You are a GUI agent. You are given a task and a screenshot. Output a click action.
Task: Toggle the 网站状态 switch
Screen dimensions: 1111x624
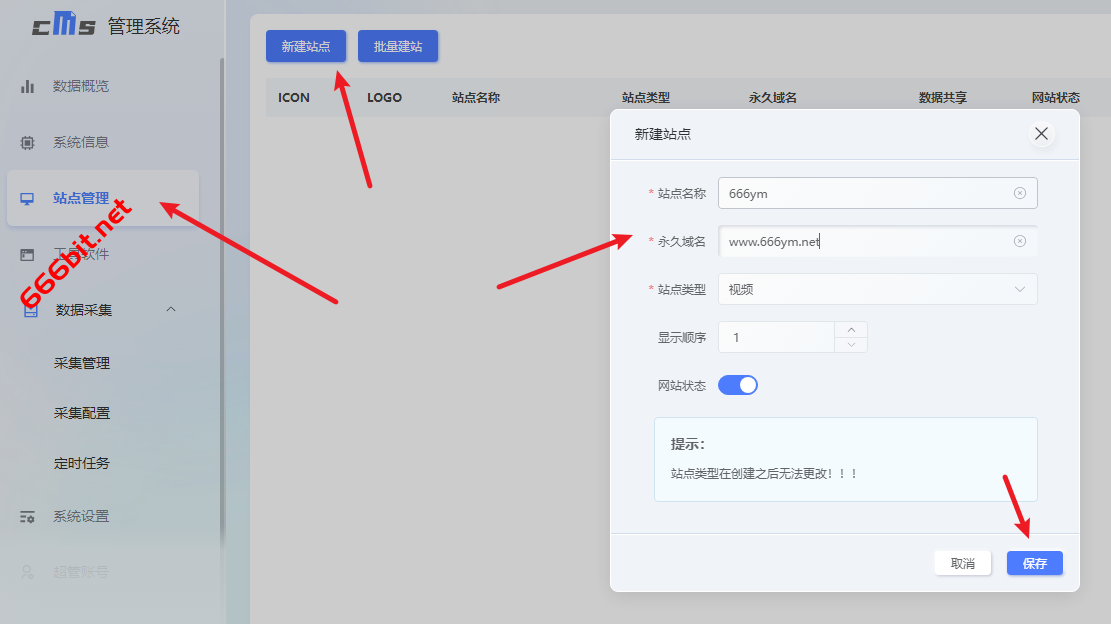click(738, 385)
